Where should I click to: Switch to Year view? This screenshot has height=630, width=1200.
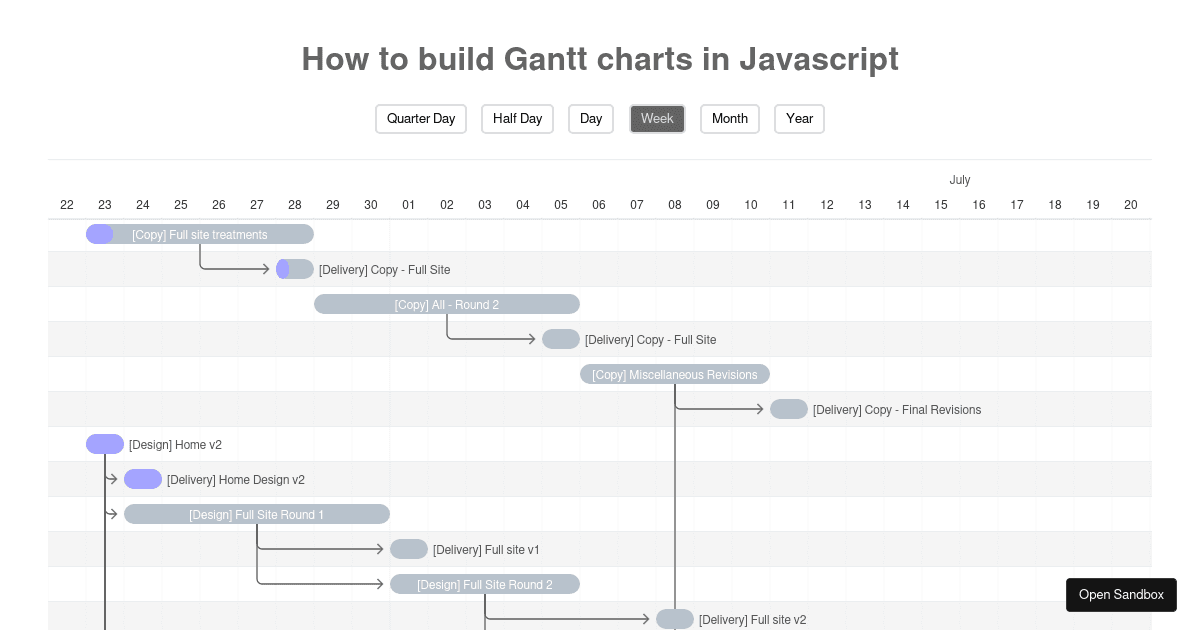tap(799, 118)
